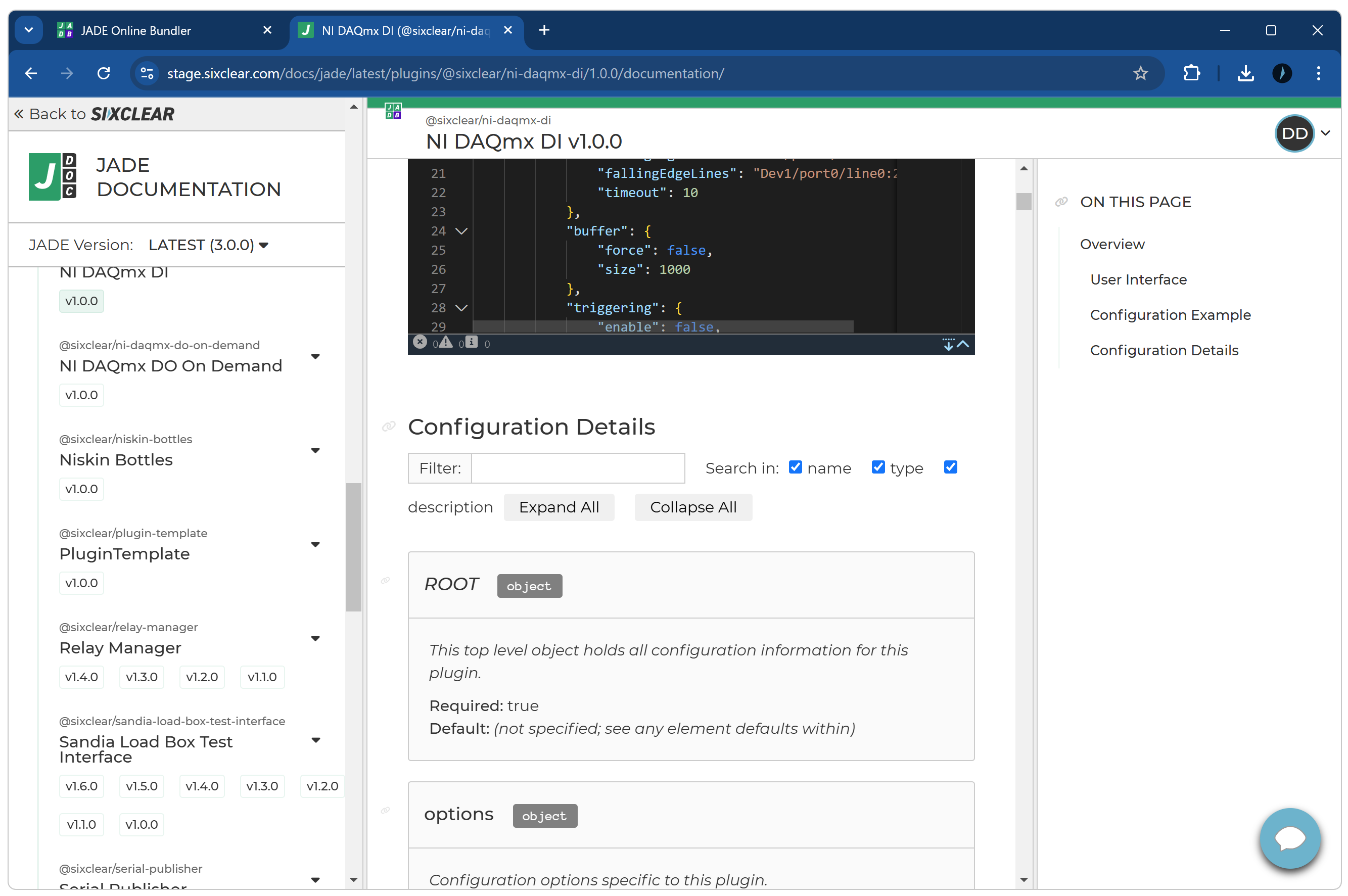Screen dimensions: 1348x896
Task: Click the main content scrollbar thumb
Action: (x=1024, y=202)
